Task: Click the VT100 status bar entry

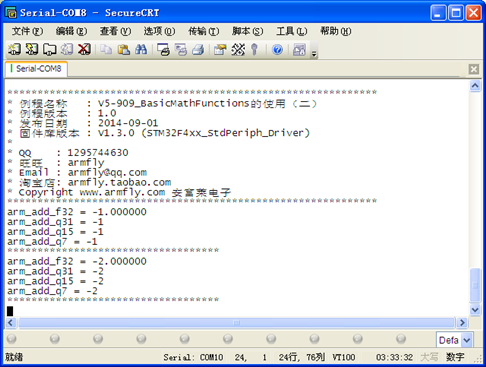Action: (x=344, y=357)
